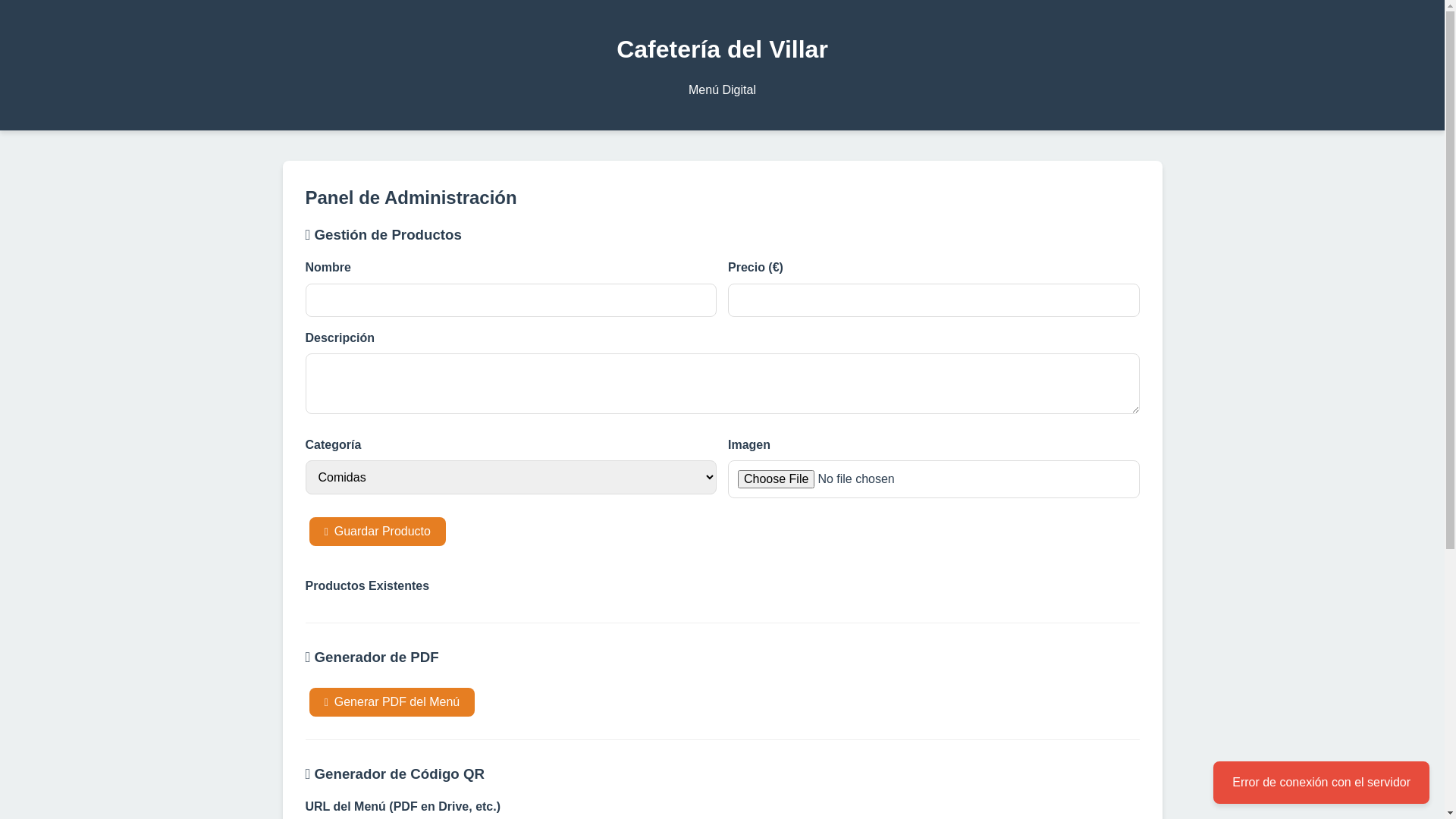Viewport: 1456px width, 819px height.
Task: Click the Nombre input field
Action: click(510, 300)
